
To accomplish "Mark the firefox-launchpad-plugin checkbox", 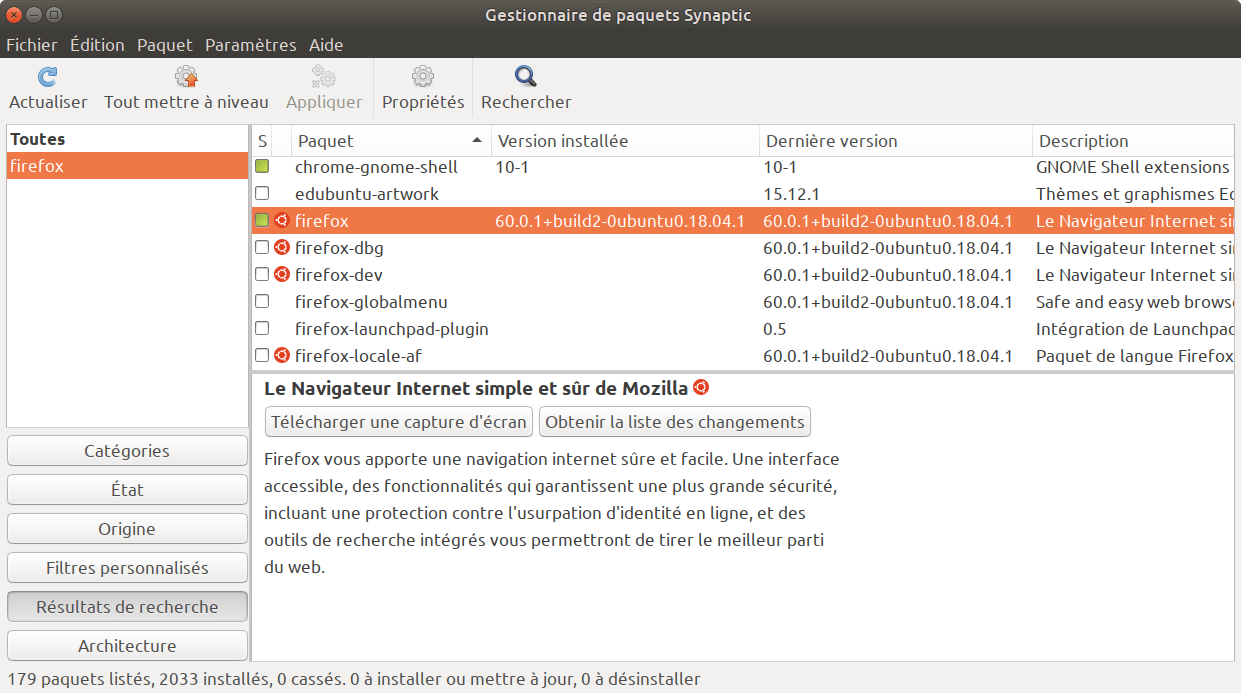I will (x=262, y=328).
